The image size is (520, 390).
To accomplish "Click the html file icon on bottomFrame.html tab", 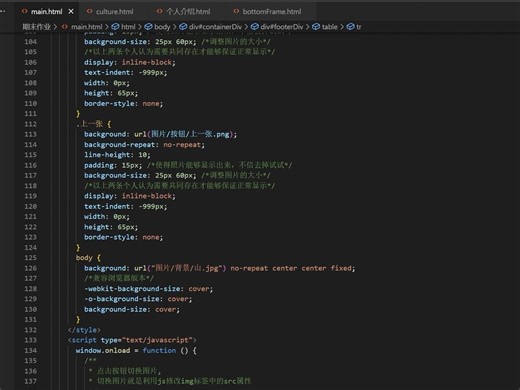I will coord(236,11).
